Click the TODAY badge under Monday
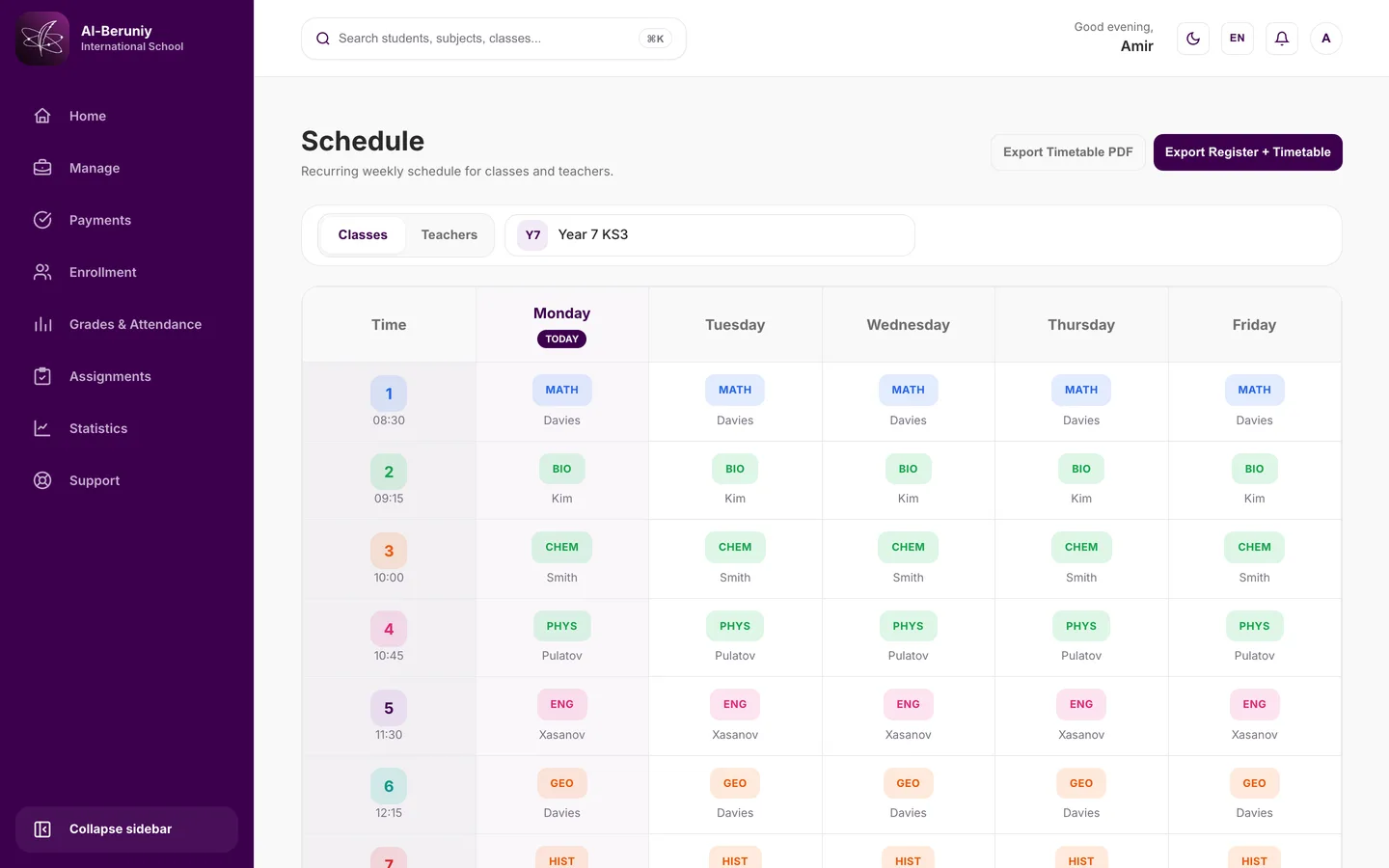Image resolution: width=1389 pixels, height=868 pixels. pyautogui.click(x=561, y=339)
